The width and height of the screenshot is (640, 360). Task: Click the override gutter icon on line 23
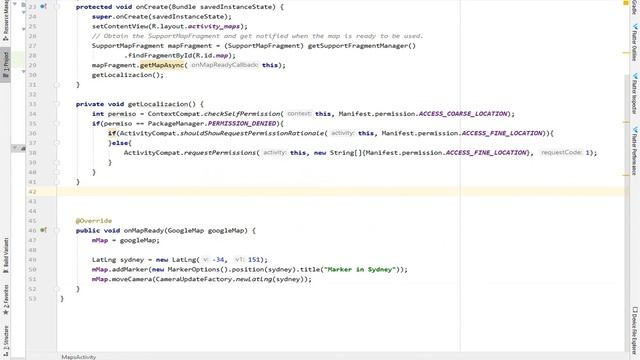(x=43, y=7)
